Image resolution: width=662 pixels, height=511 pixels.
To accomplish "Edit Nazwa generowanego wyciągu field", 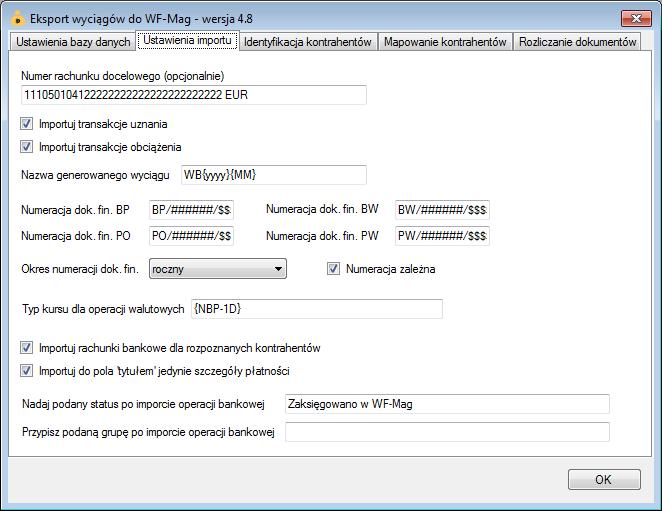I will click(x=274, y=175).
